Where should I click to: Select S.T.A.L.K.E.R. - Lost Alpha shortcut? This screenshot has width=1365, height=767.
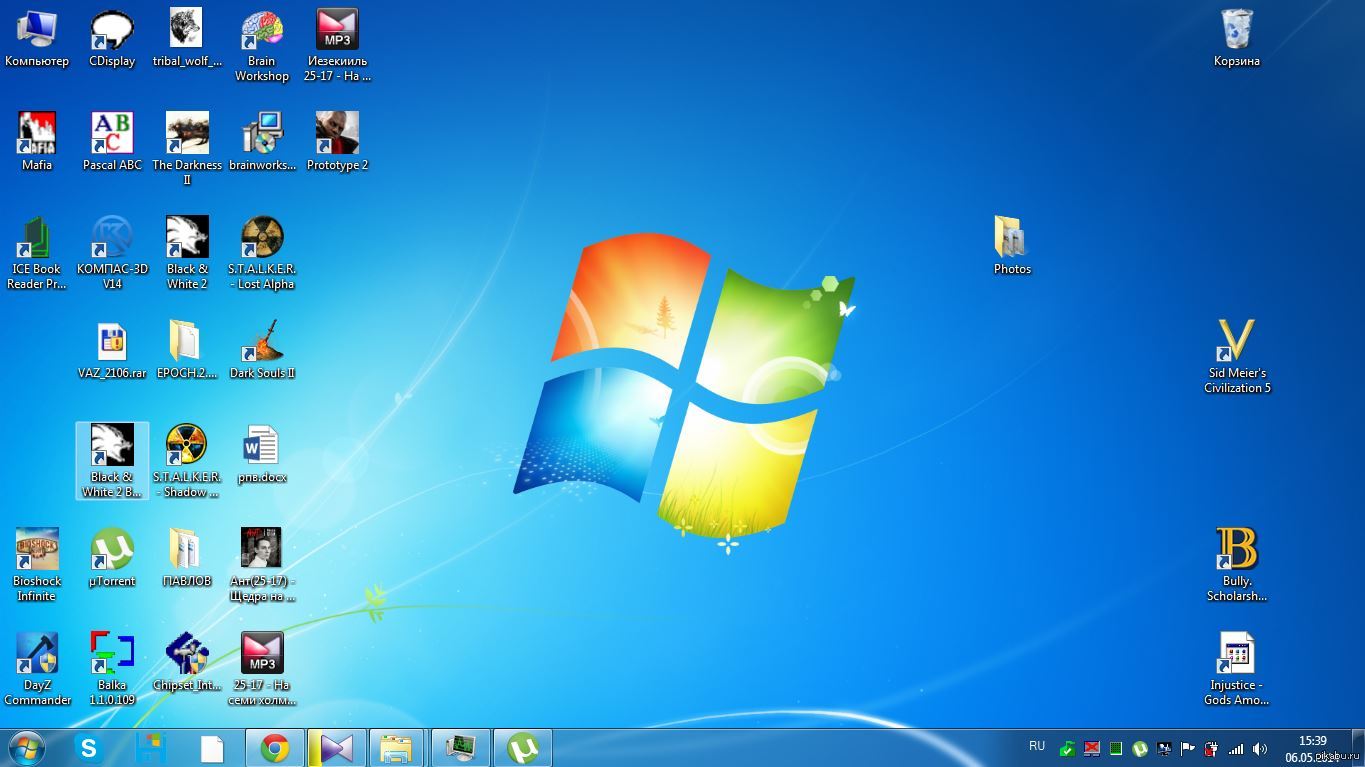(x=262, y=254)
